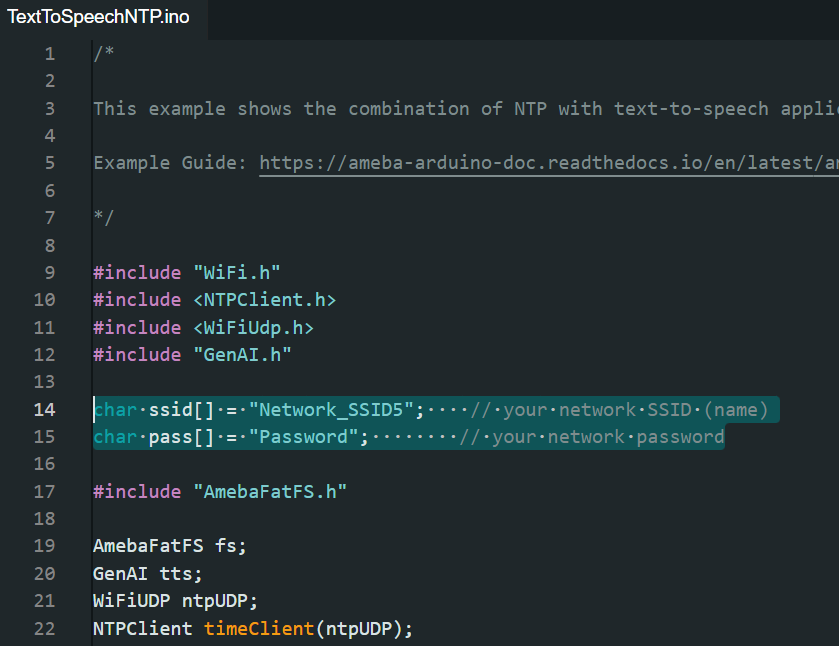Click the word ssid on line 14
This screenshot has width=839, height=646.
point(170,410)
